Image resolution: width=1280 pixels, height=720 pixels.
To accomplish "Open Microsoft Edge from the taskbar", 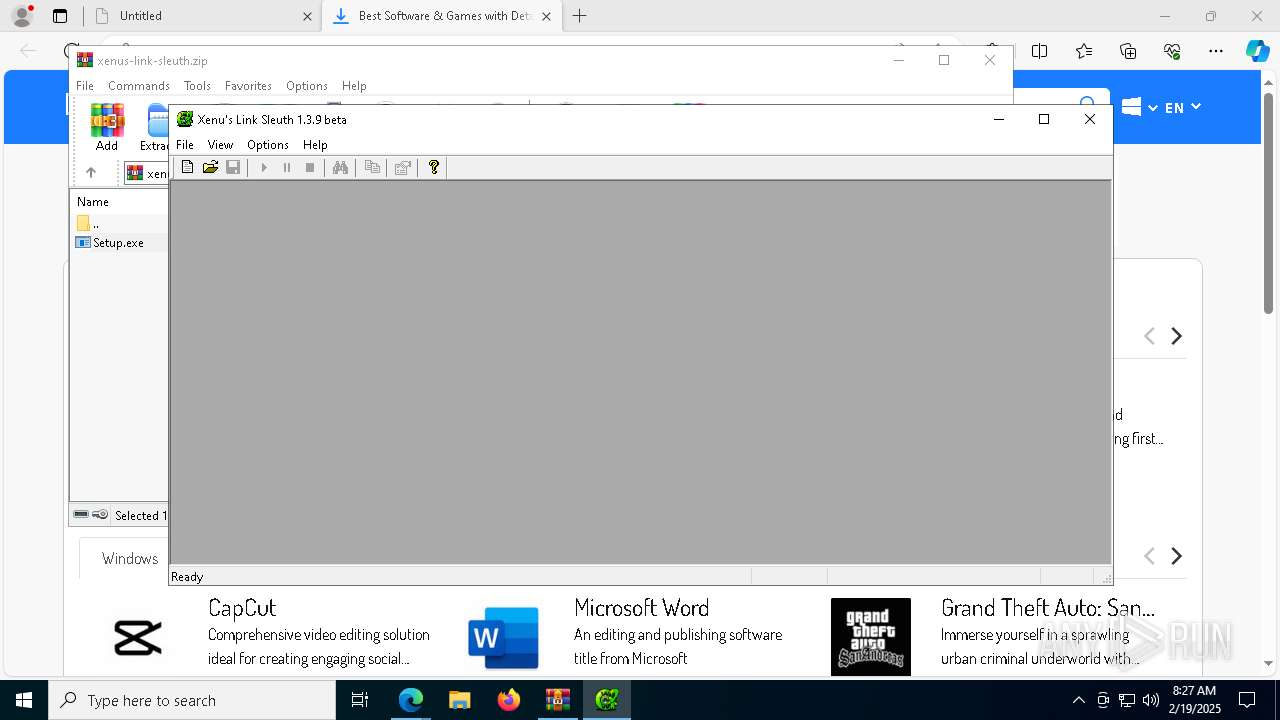I will tap(410, 700).
